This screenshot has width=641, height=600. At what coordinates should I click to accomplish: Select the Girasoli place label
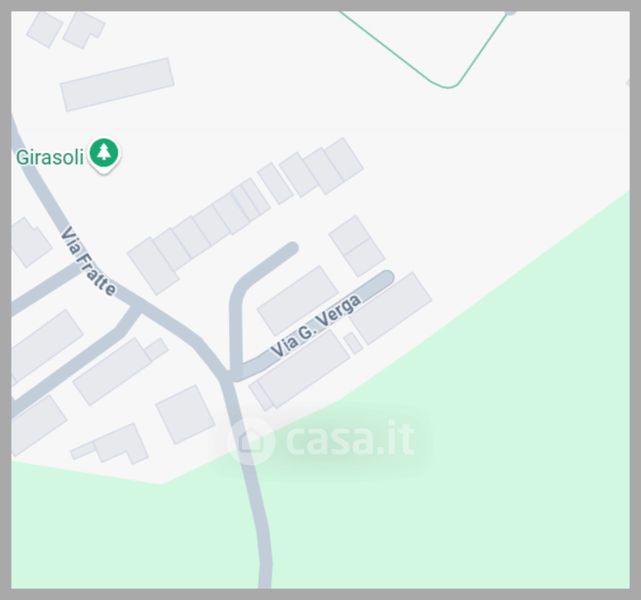point(50,157)
